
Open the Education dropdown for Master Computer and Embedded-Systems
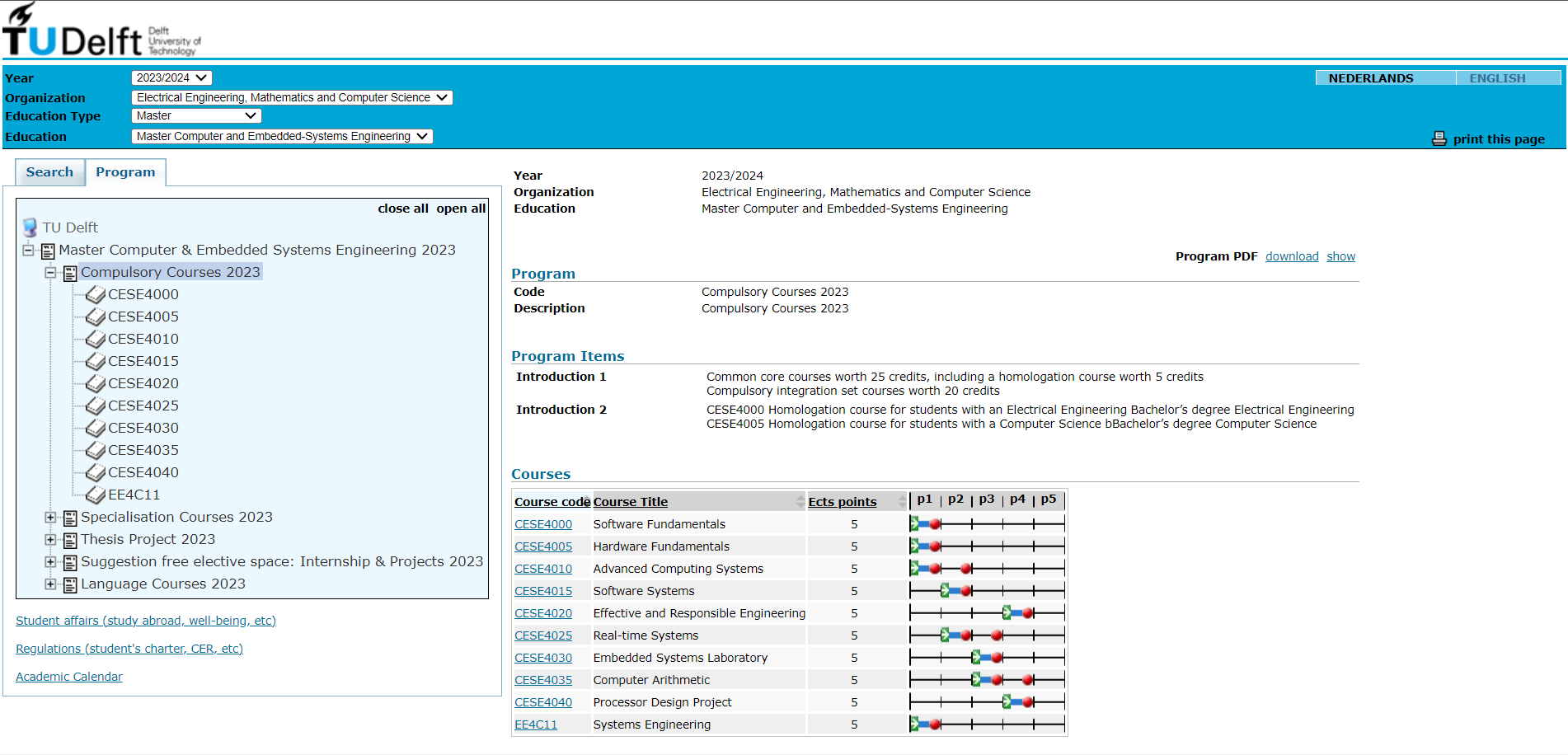282,136
